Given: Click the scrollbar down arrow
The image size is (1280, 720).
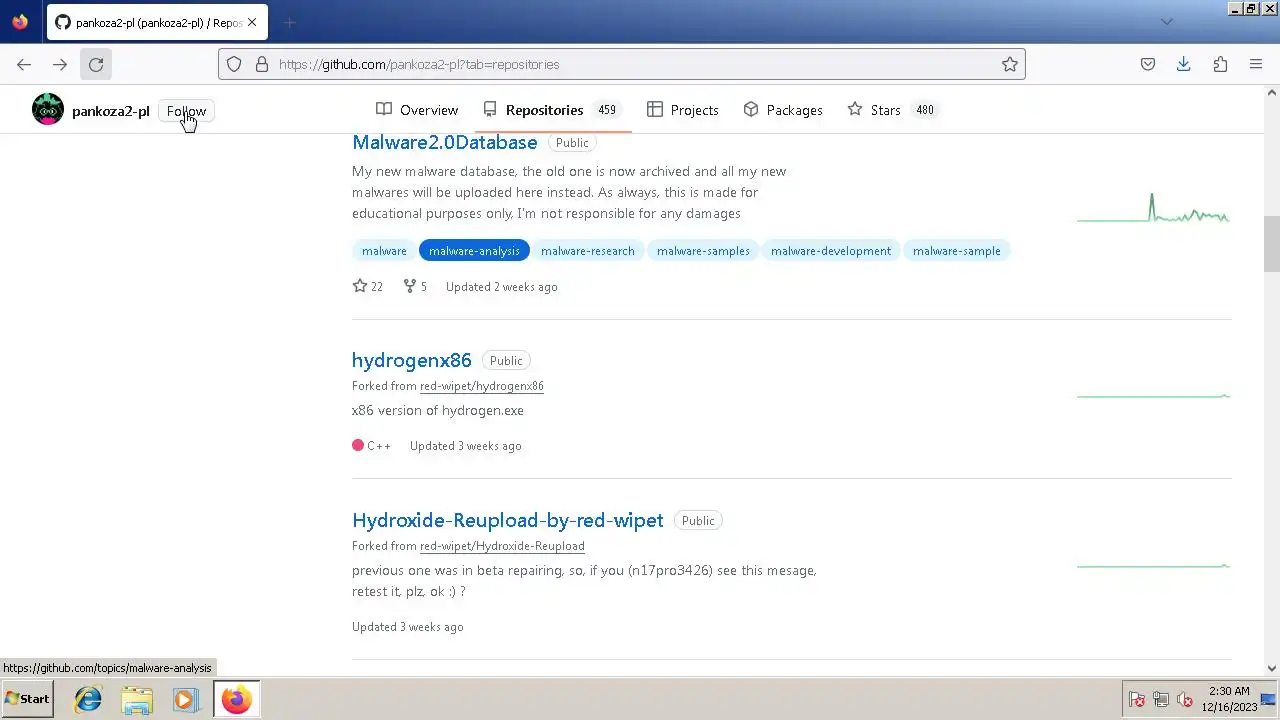Looking at the screenshot, I should 1272,669.
